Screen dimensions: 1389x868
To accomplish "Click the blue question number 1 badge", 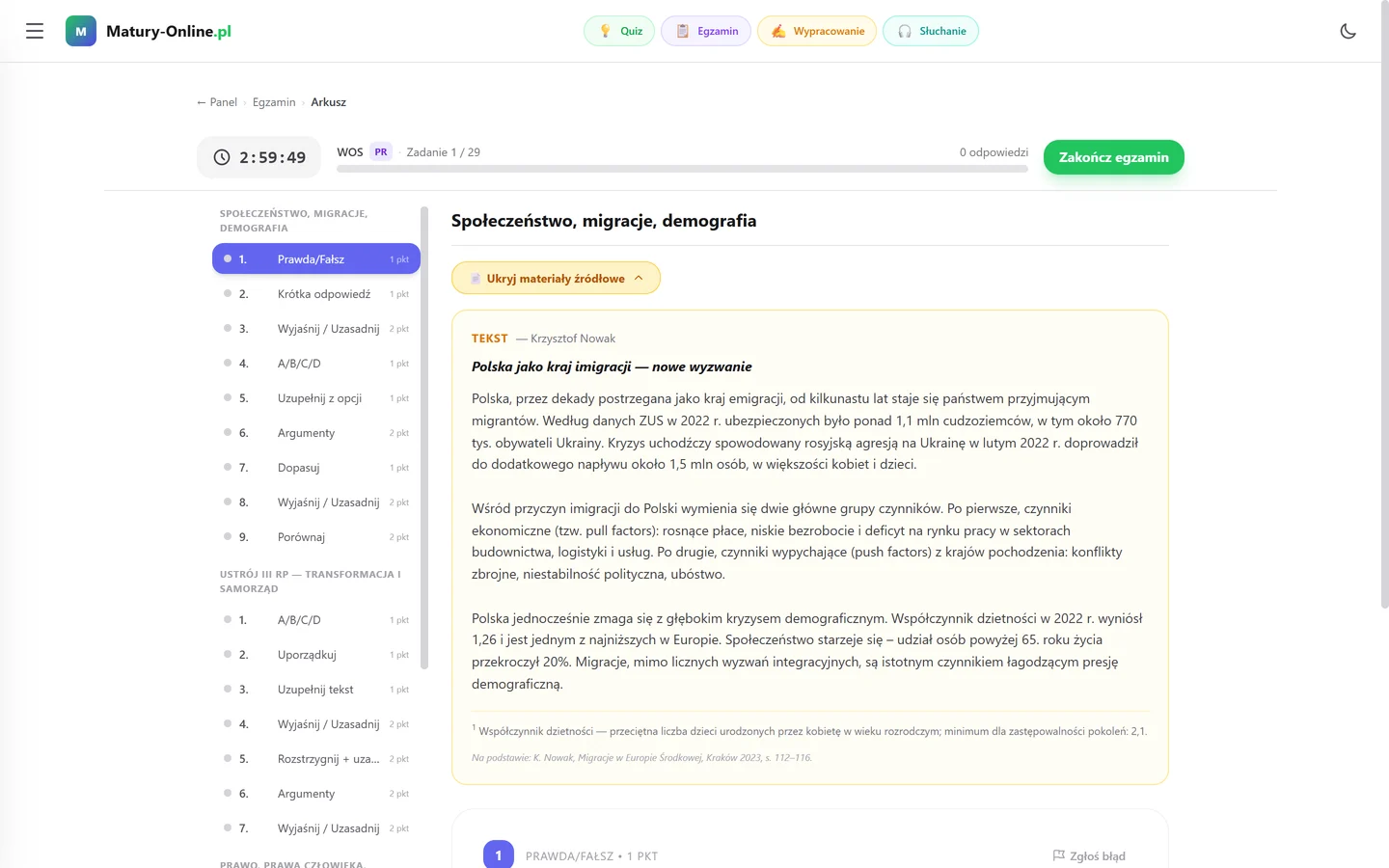I will [499, 854].
